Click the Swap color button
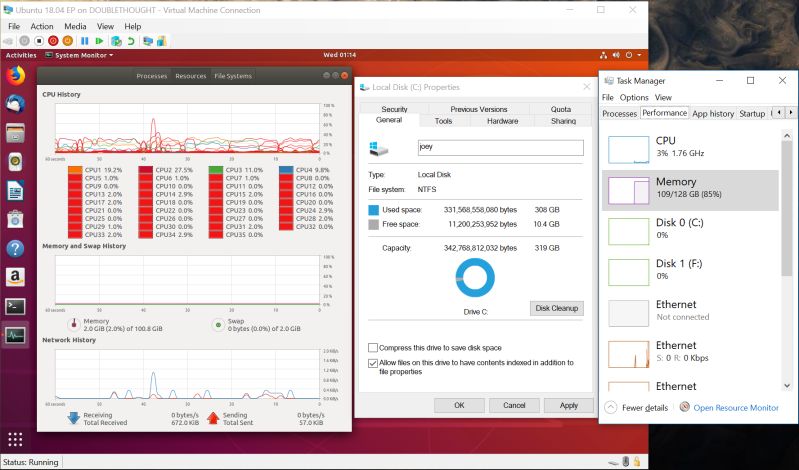Image resolution: width=799 pixels, height=470 pixels. click(x=218, y=324)
